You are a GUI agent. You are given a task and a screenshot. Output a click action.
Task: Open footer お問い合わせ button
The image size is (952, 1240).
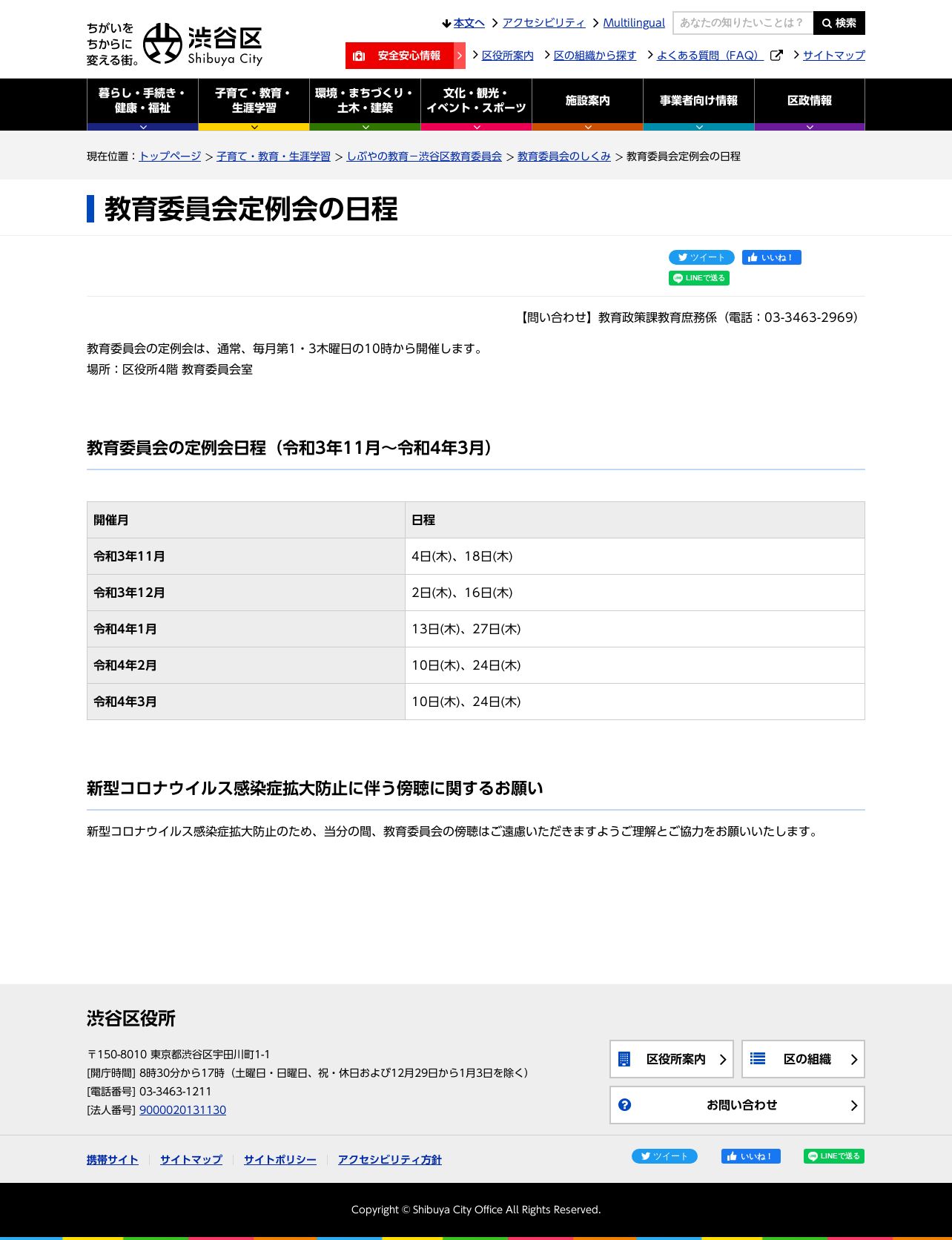[737, 1105]
